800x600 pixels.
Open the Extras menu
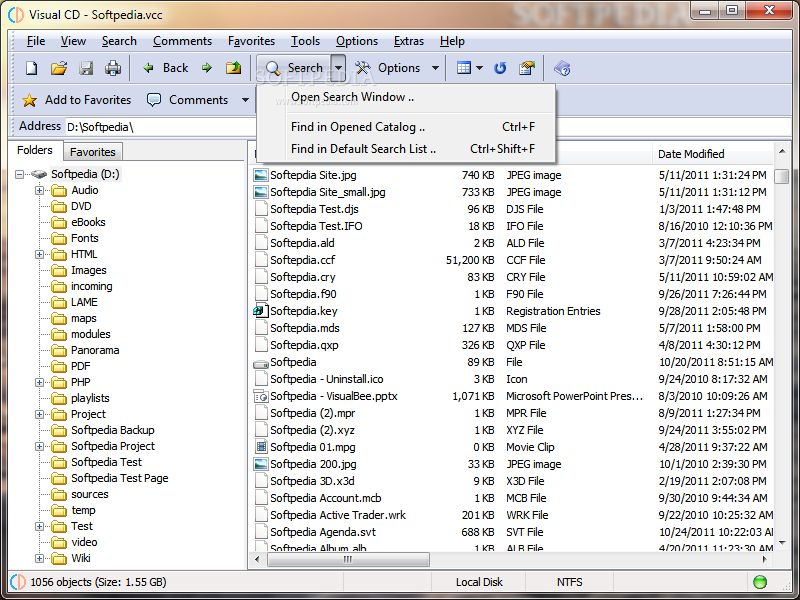[409, 41]
